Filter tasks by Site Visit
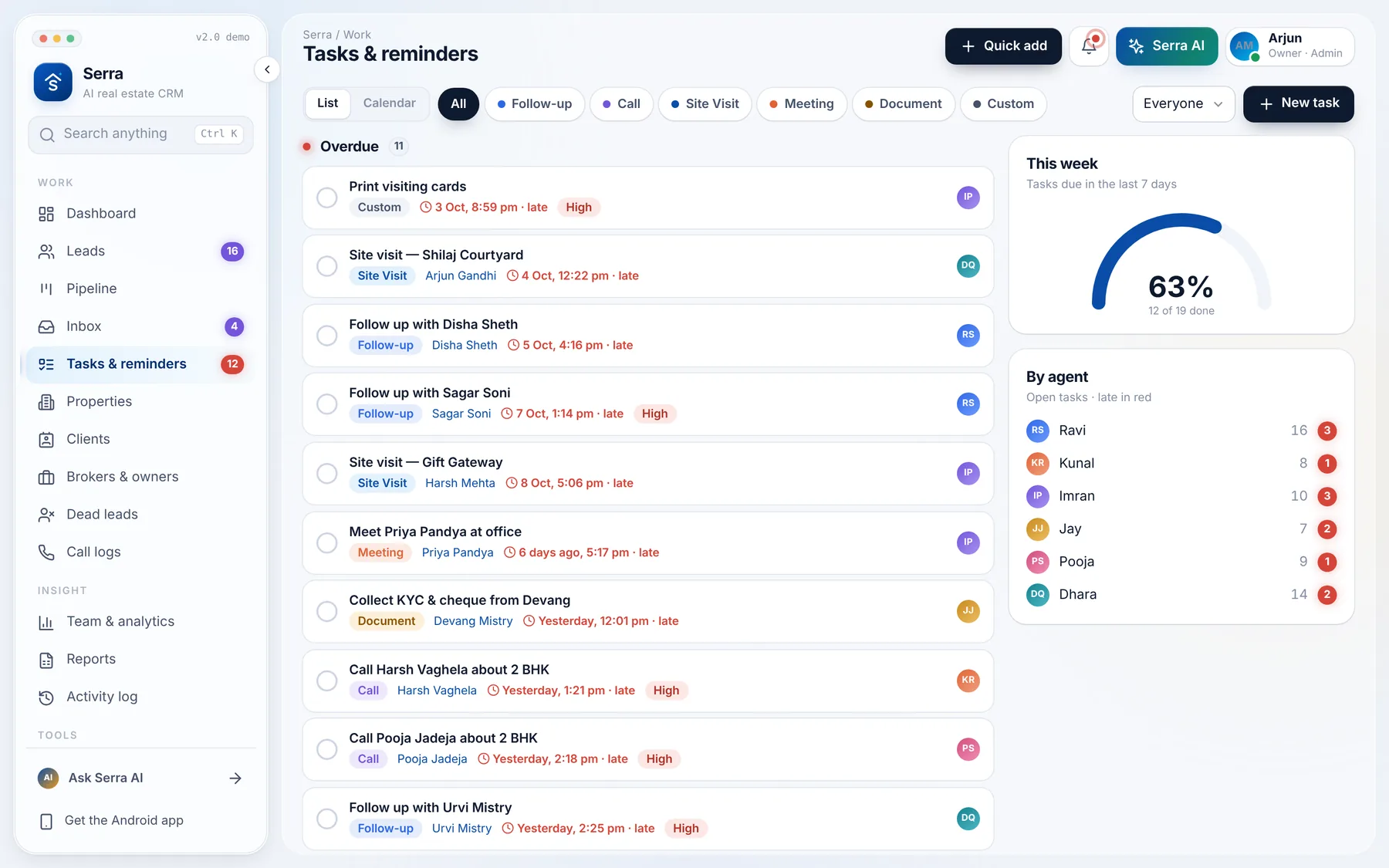1389x868 pixels. tap(705, 104)
